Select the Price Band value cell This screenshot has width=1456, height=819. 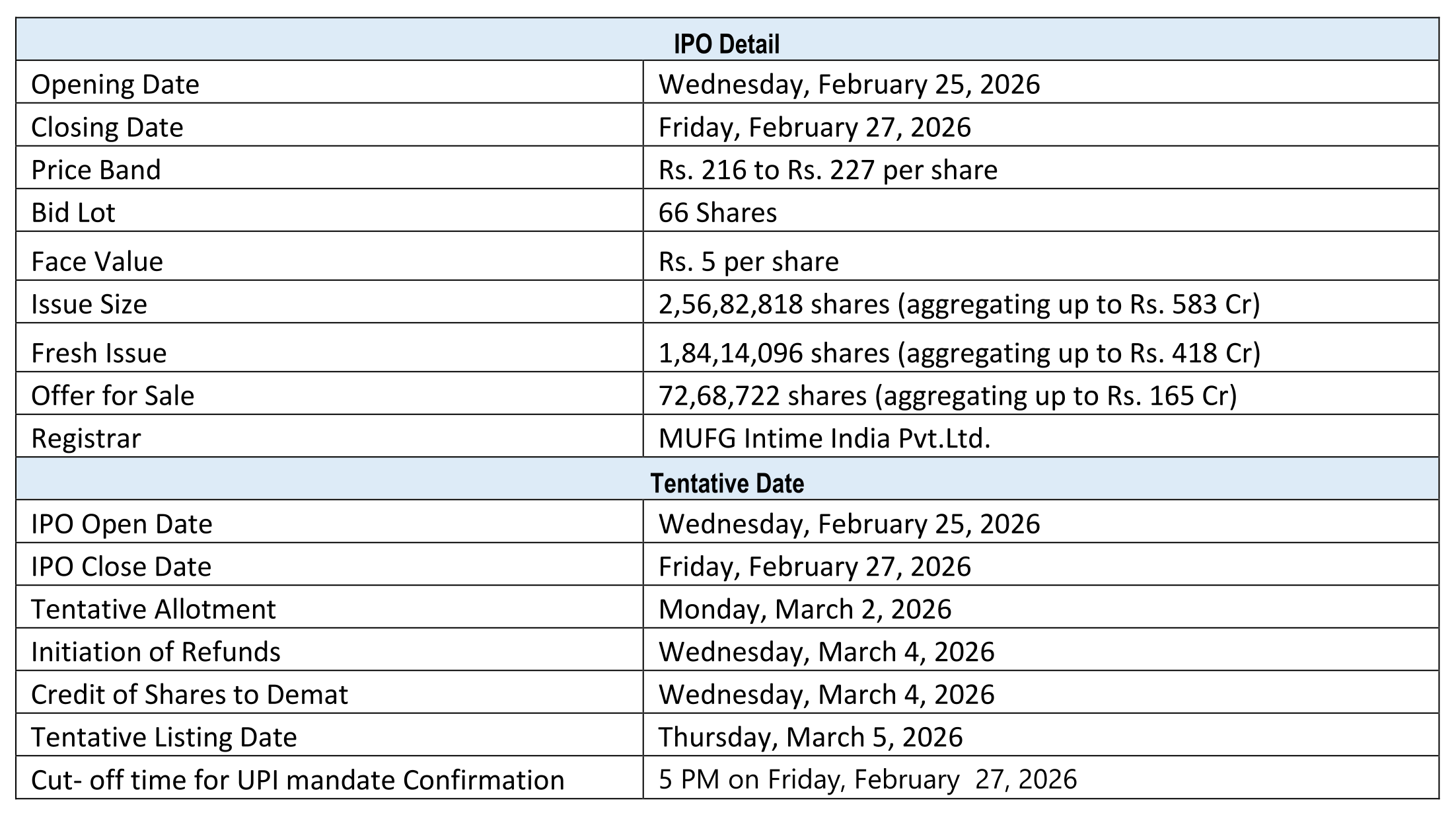tap(828, 170)
